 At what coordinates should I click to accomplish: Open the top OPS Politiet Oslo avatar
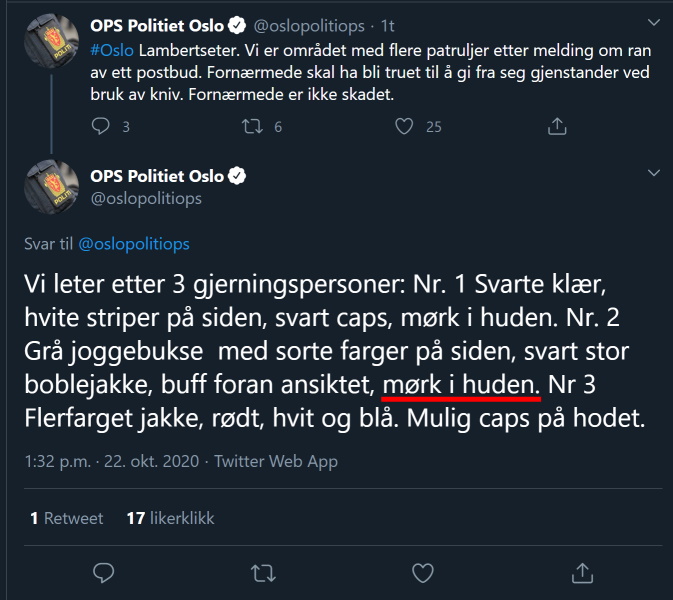[x=52, y=41]
